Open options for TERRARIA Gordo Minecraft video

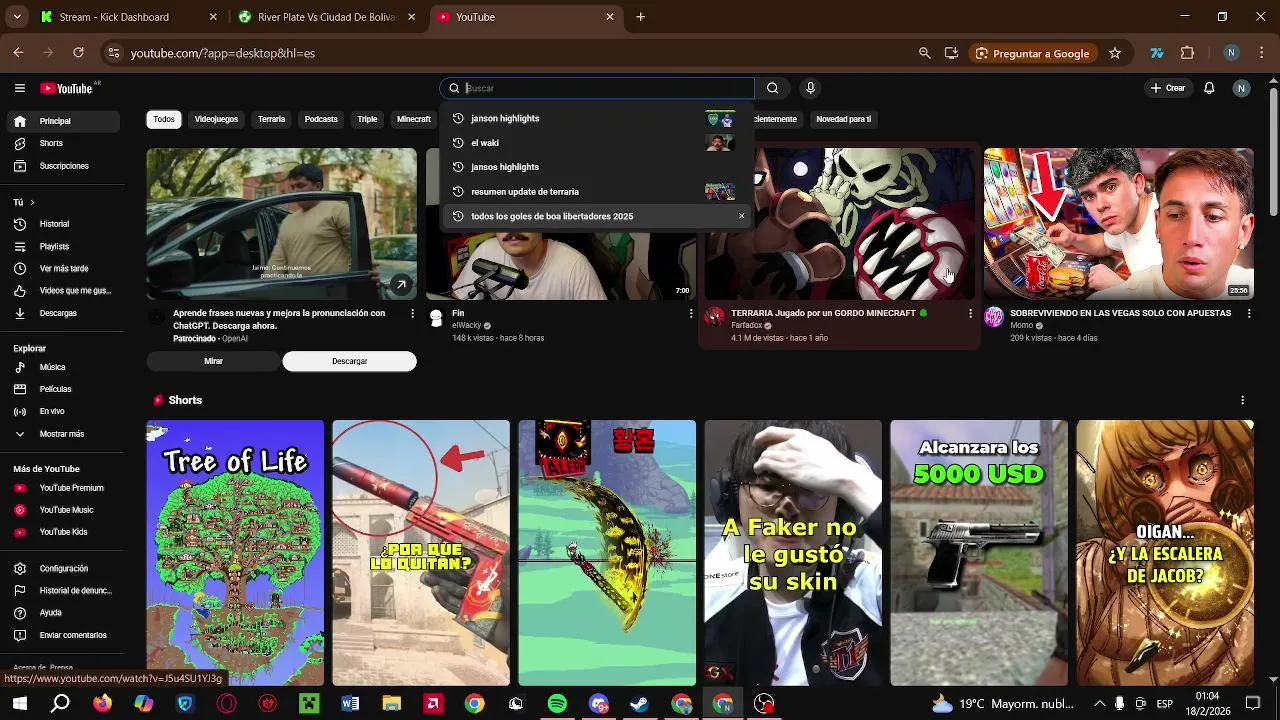tap(970, 313)
